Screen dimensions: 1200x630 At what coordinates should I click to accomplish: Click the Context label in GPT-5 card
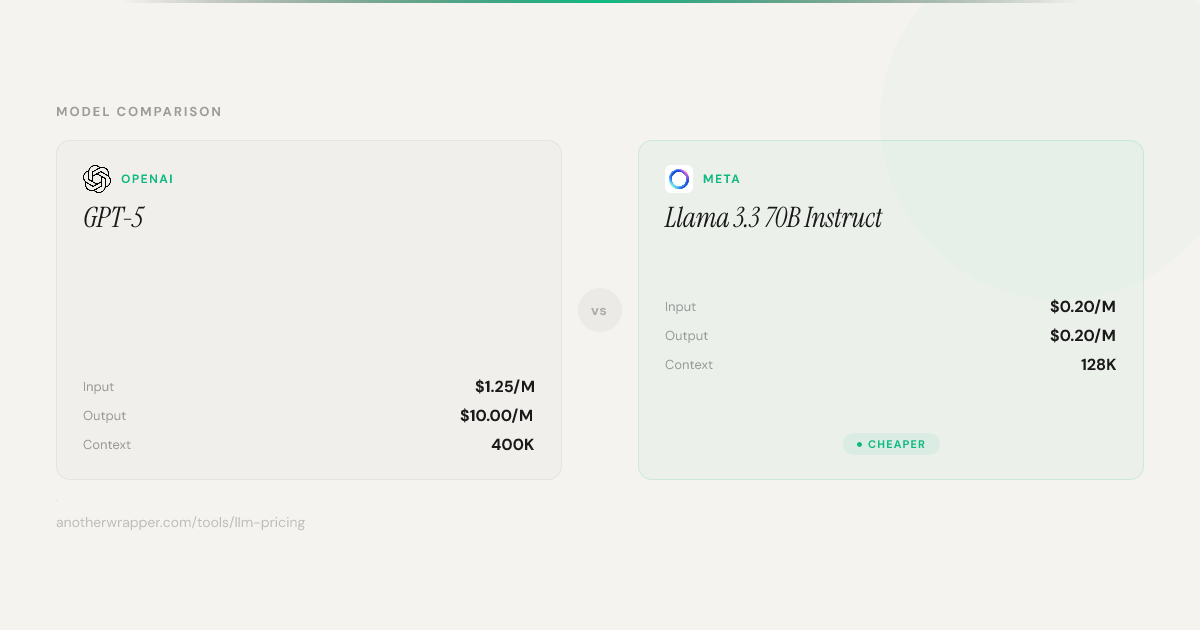(107, 445)
